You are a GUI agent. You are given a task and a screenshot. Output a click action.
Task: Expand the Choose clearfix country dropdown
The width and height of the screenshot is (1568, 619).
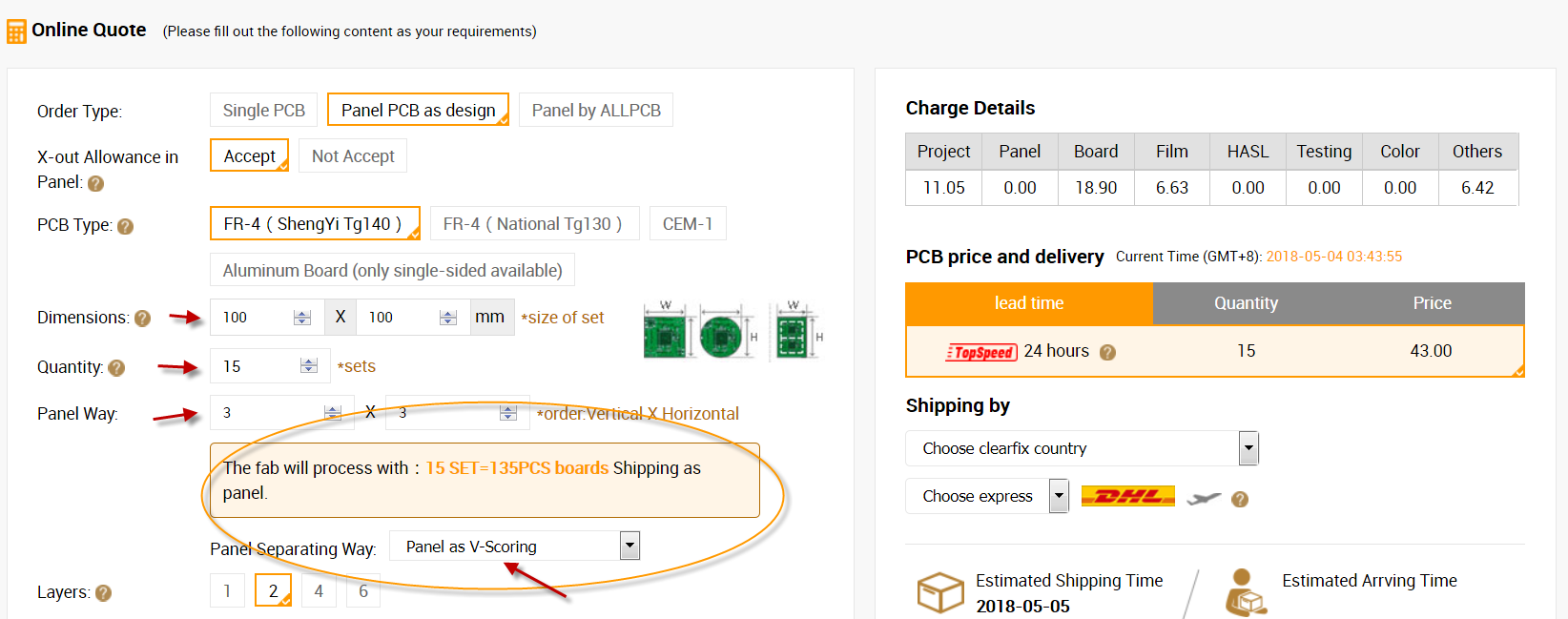[1083, 448]
